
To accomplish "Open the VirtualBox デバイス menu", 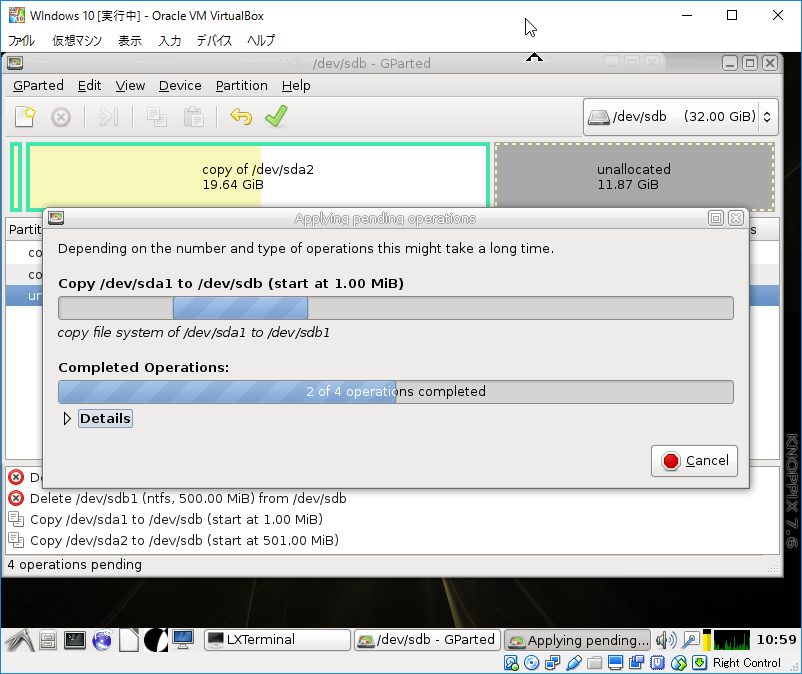I will pos(214,40).
